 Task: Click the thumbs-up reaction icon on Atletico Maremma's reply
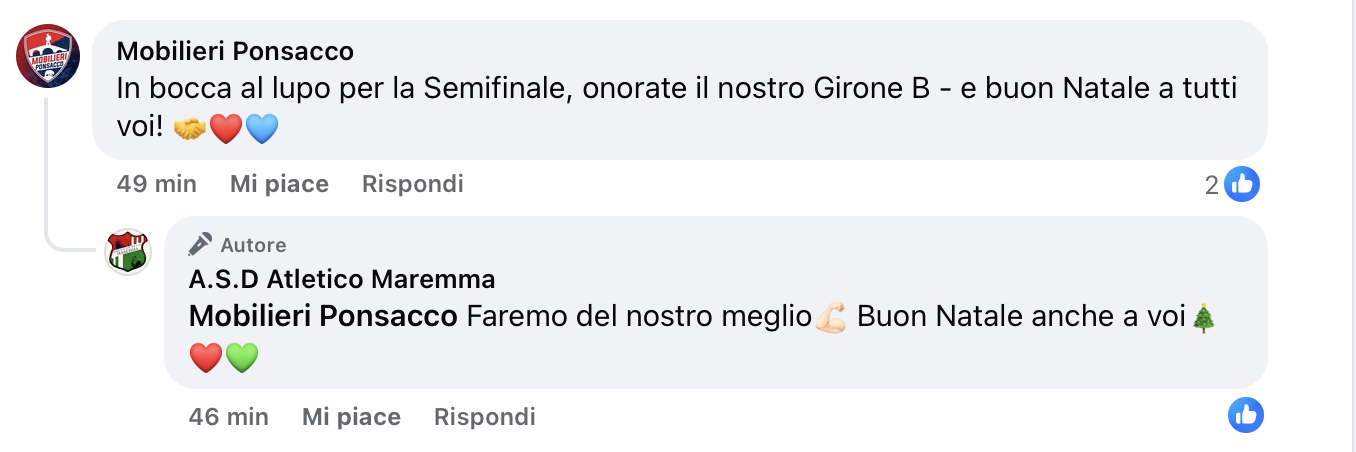pyautogui.click(x=1246, y=415)
